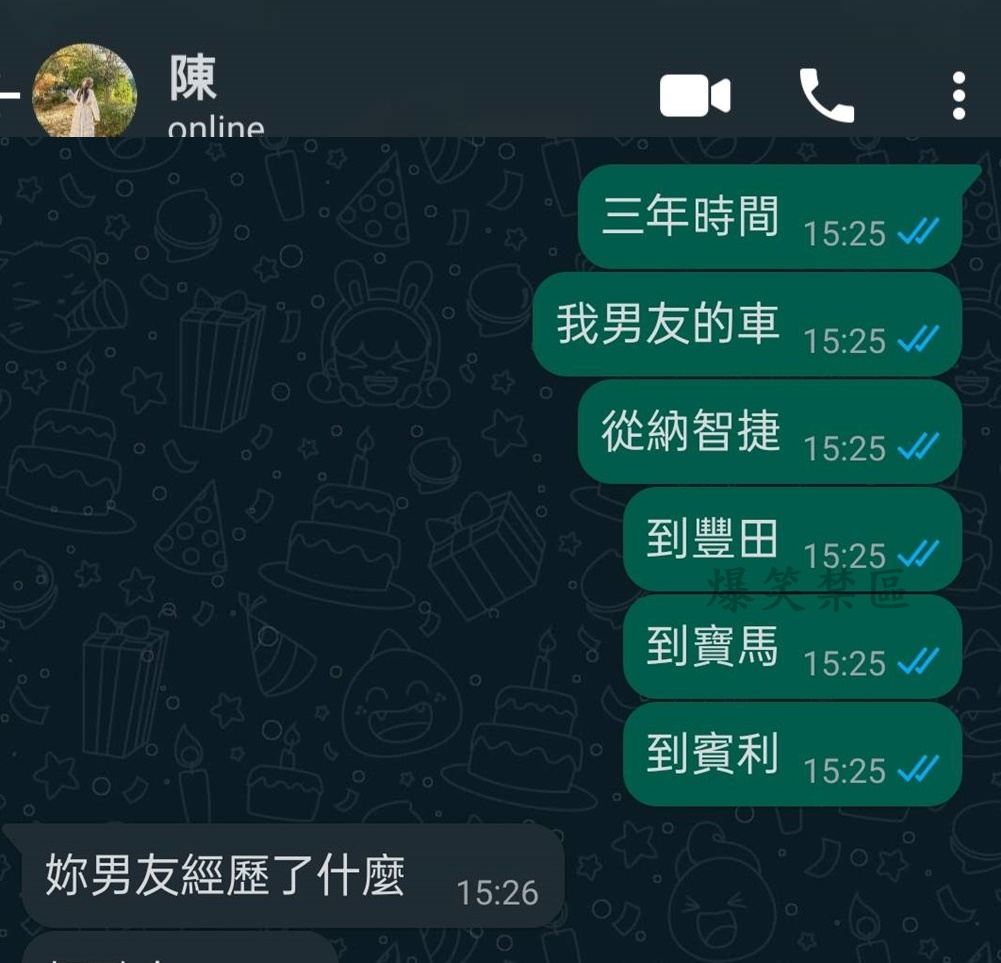The width and height of the screenshot is (1001, 963).
Task: Tap the blue double ticks on 到賓利
Action: [918, 768]
